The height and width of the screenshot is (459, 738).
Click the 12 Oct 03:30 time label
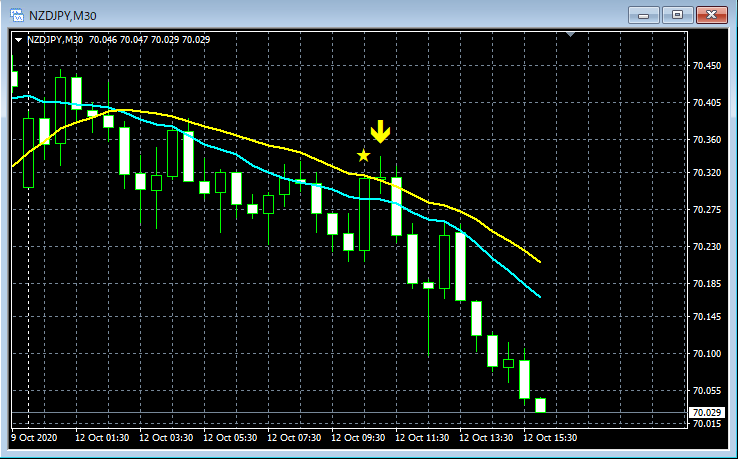click(166, 438)
